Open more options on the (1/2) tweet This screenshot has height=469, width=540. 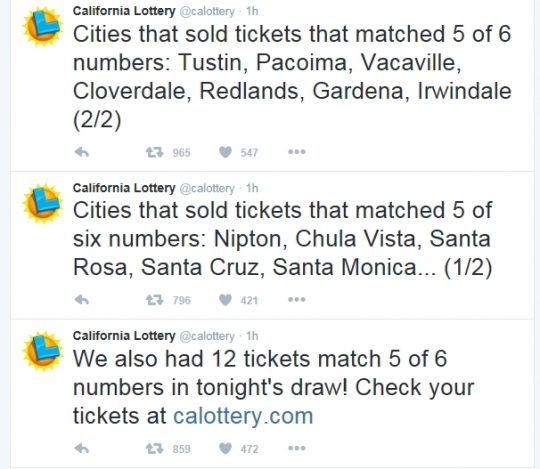pos(297,300)
